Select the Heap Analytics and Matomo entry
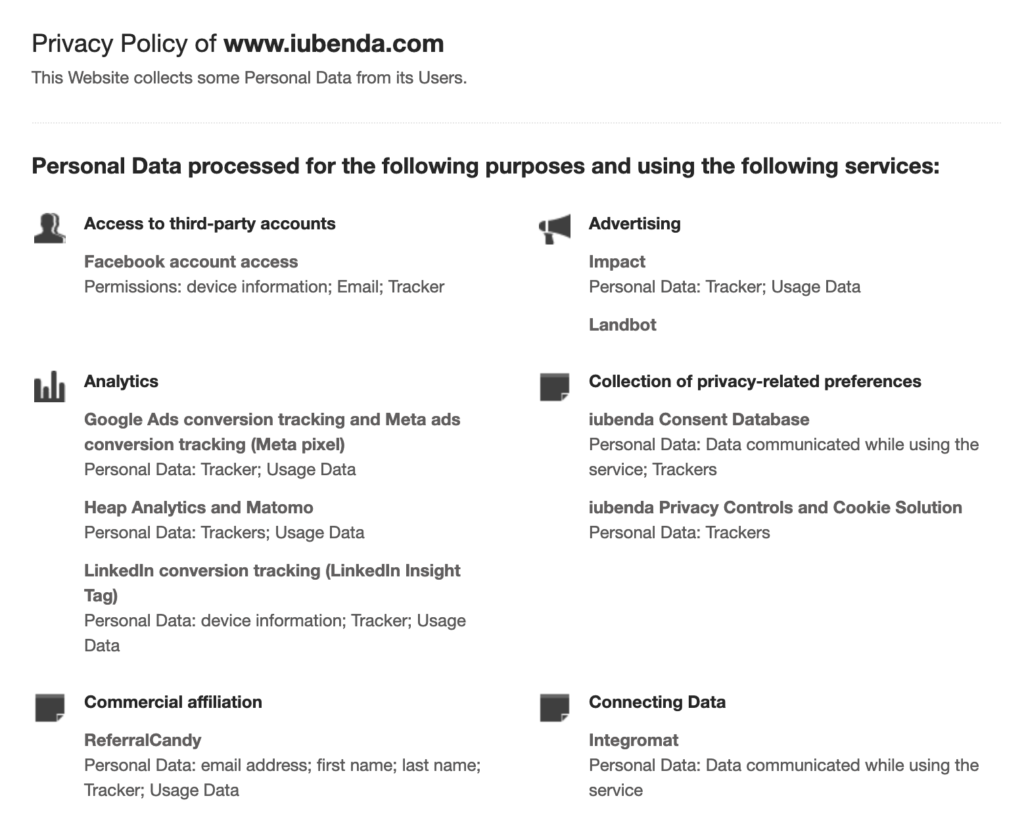1024x815 pixels. pos(198,508)
